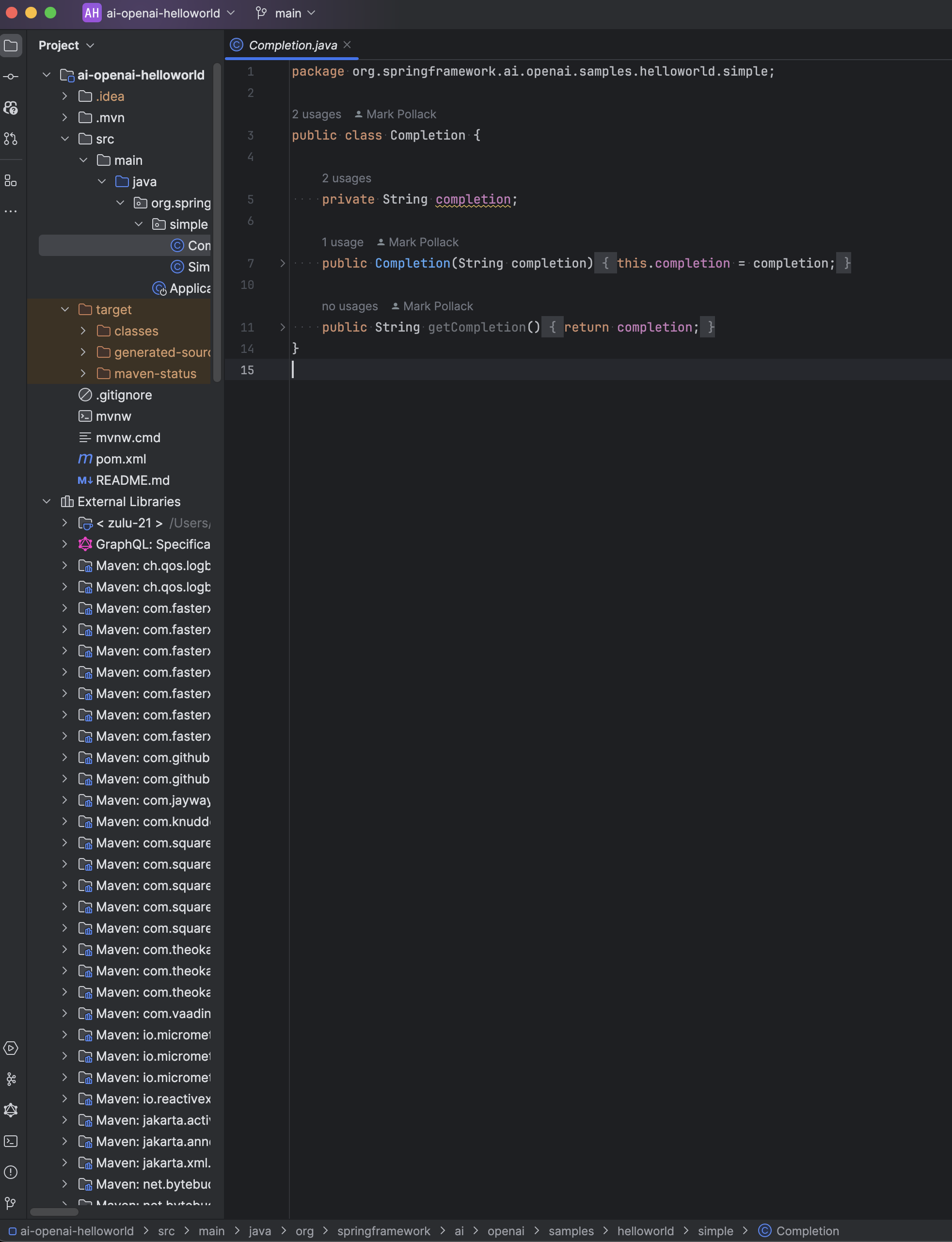Open the Structure tool window icon
This screenshot has width=952, height=1242.
[x=11, y=181]
